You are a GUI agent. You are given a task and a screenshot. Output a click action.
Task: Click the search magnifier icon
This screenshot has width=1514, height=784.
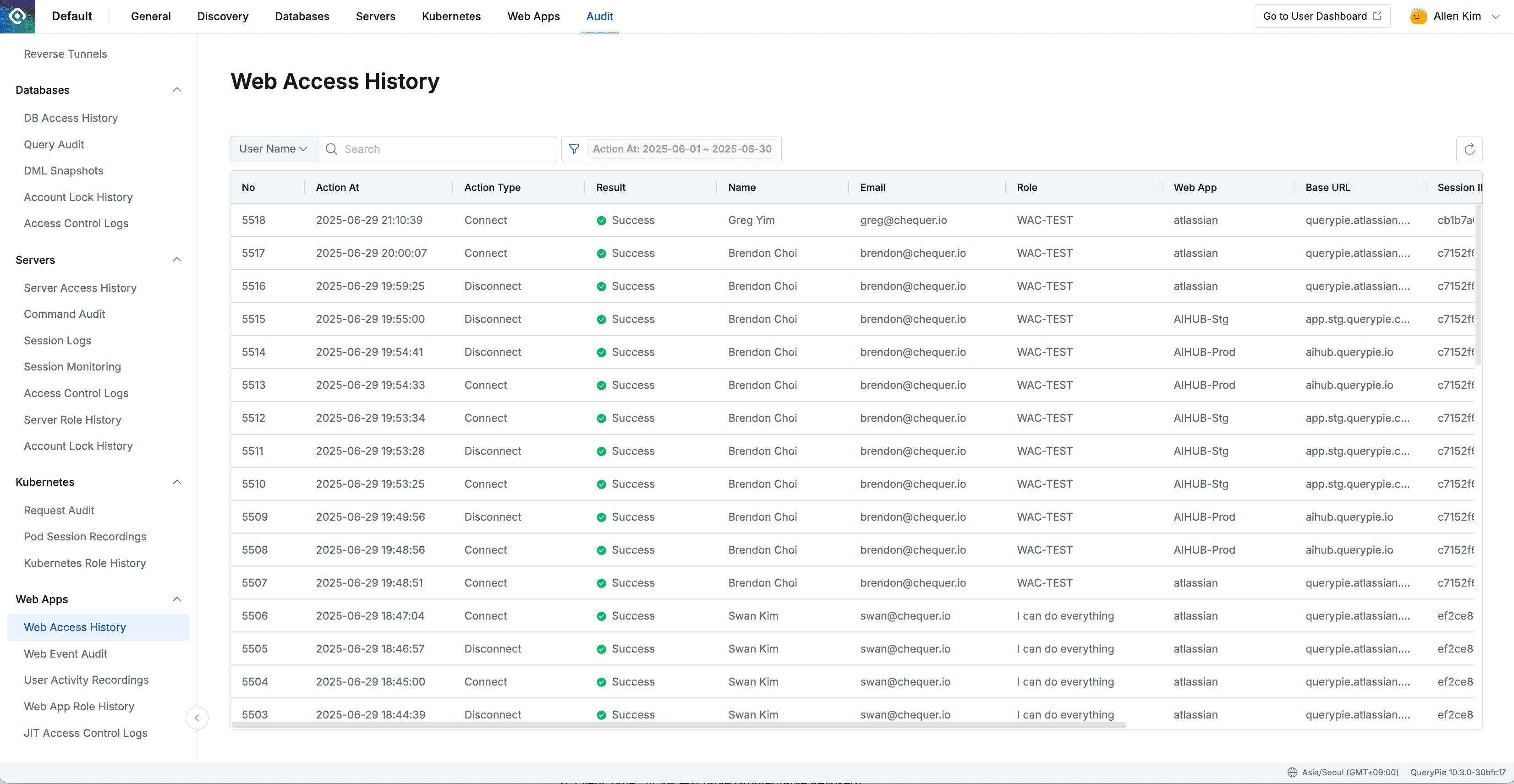[x=331, y=148]
